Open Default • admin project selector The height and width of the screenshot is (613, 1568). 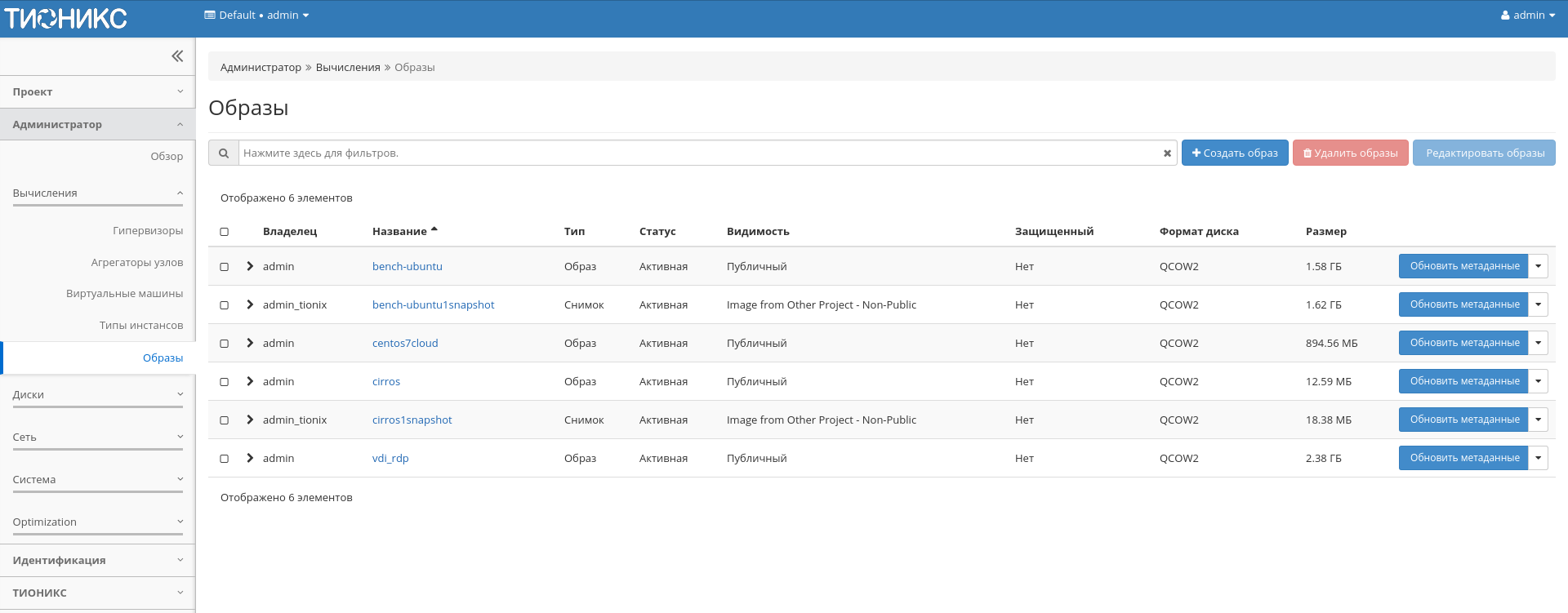pyautogui.click(x=256, y=16)
